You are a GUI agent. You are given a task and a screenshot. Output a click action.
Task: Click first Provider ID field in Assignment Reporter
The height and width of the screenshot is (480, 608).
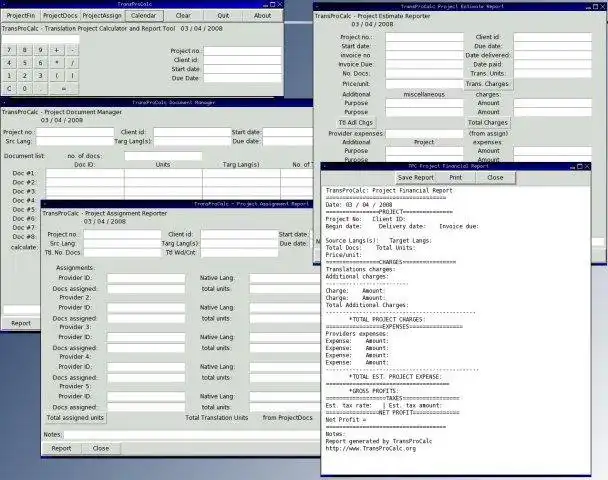[x=146, y=278]
